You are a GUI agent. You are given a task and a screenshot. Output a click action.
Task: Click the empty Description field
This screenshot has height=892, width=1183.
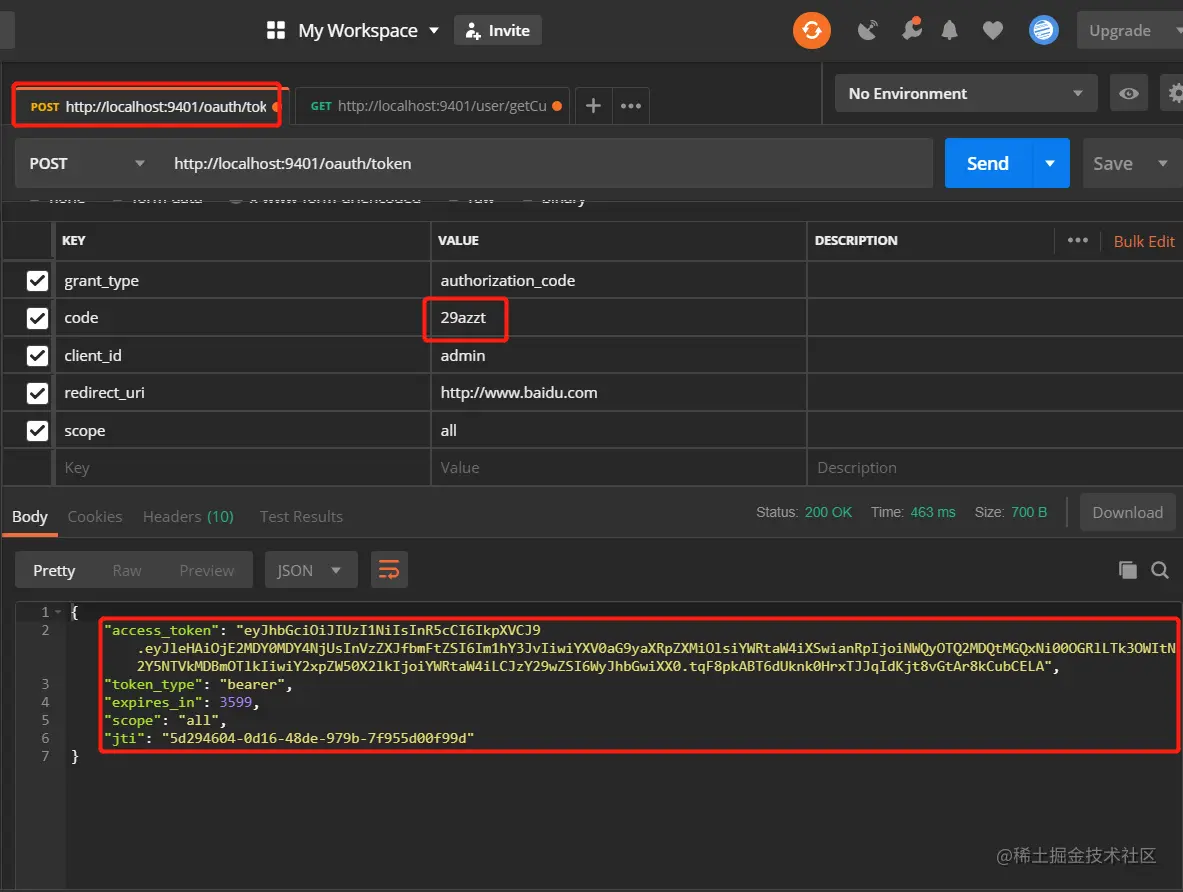click(994, 468)
